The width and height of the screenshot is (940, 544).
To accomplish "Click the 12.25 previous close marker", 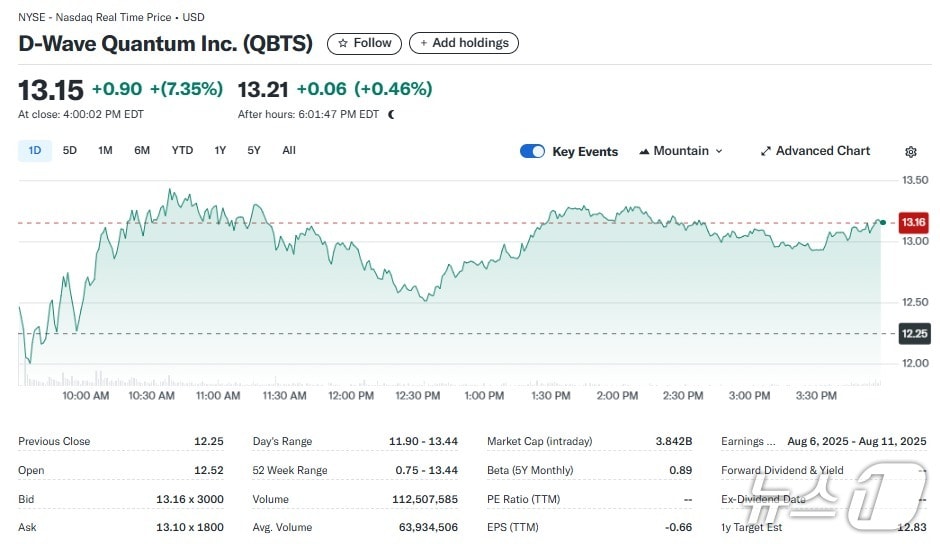I will (912, 333).
